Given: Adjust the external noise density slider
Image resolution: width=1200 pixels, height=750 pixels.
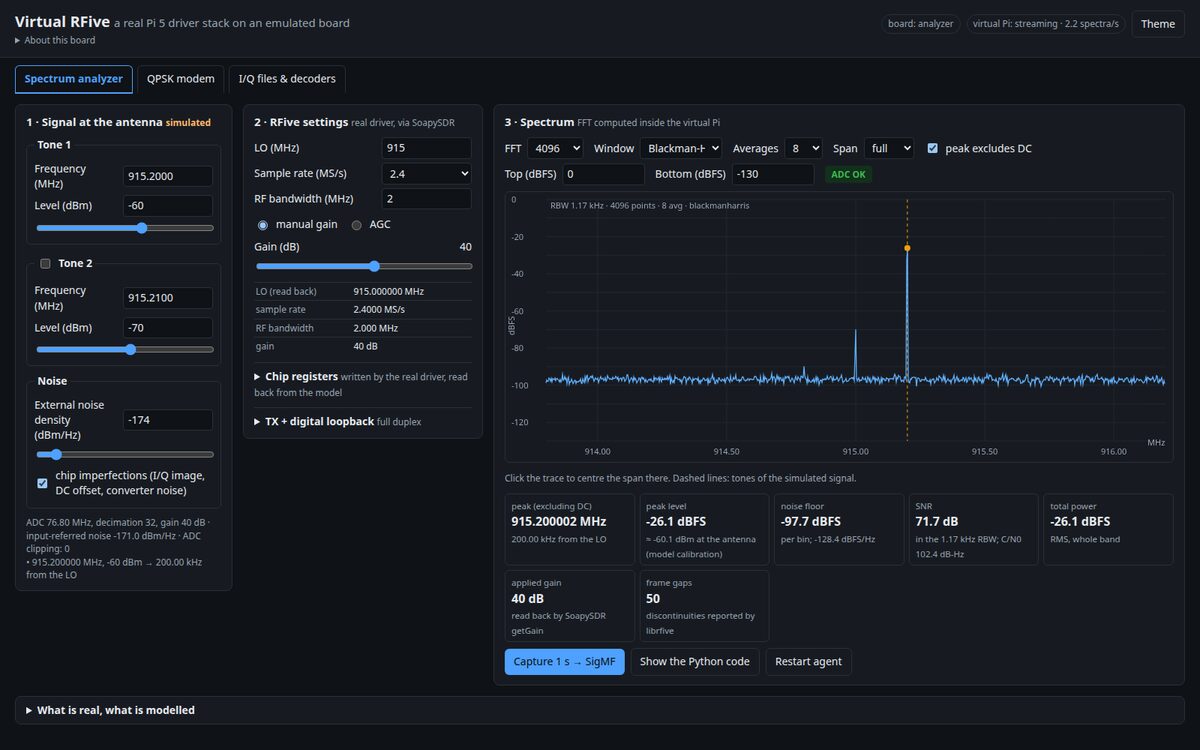Looking at the screenshot, I should pyautogui.click(x=125, y=454).
